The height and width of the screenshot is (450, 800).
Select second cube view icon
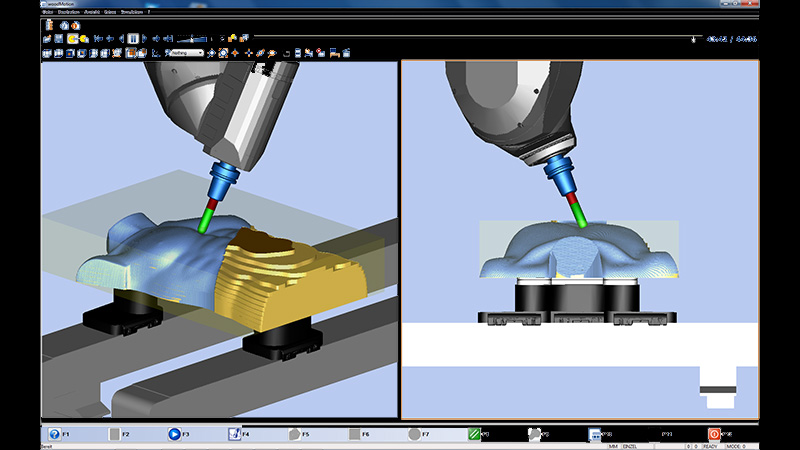(x=59, y=53)
